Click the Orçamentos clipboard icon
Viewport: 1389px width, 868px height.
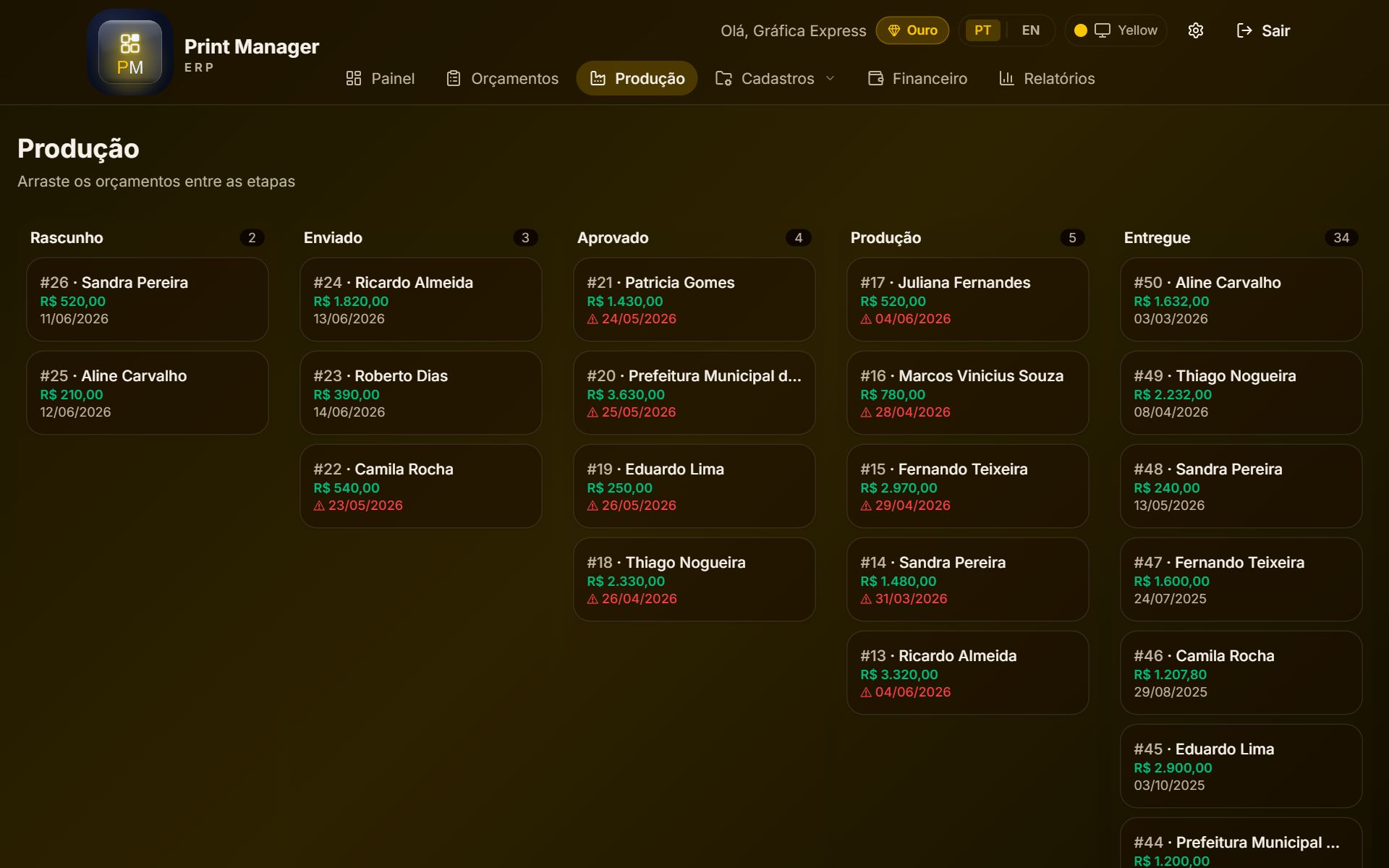pos(454,78)
